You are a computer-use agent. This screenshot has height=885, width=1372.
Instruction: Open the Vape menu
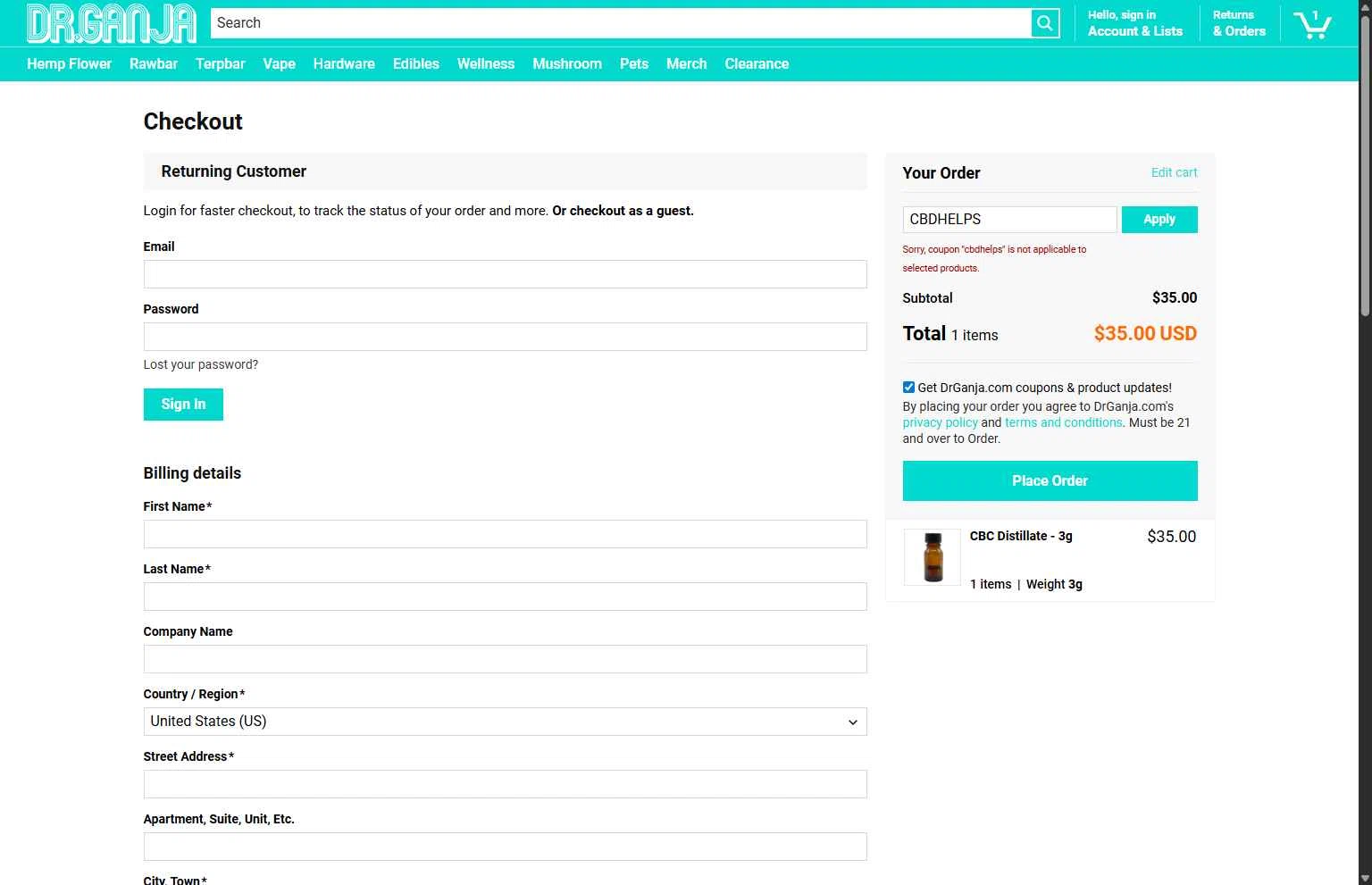point(279,64)
